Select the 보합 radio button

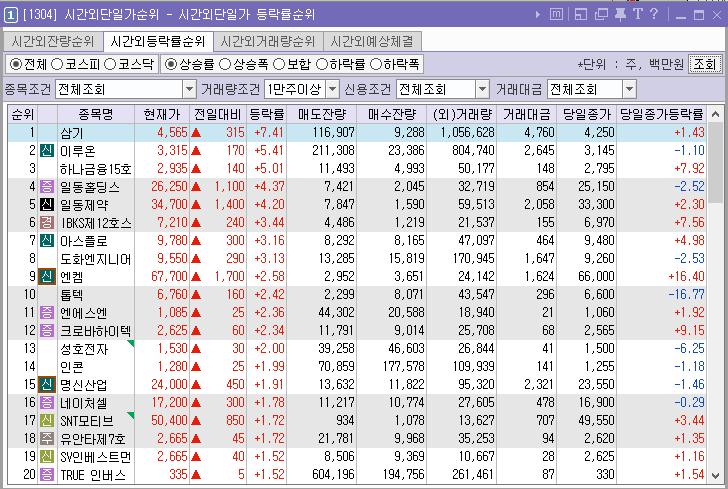pyautogui.click(x=279, y=64)
